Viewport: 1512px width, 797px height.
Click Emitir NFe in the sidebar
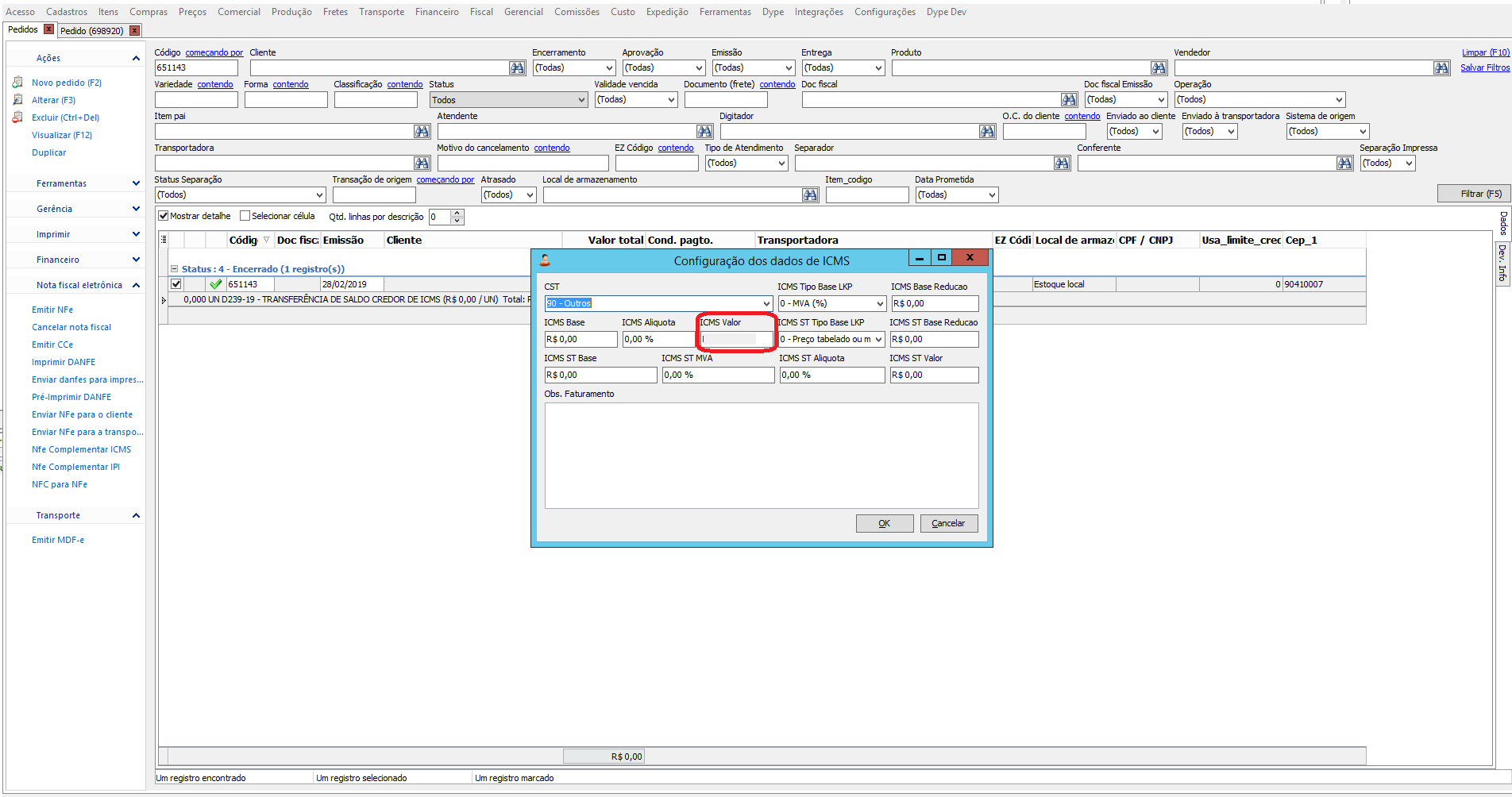(52, 310)
